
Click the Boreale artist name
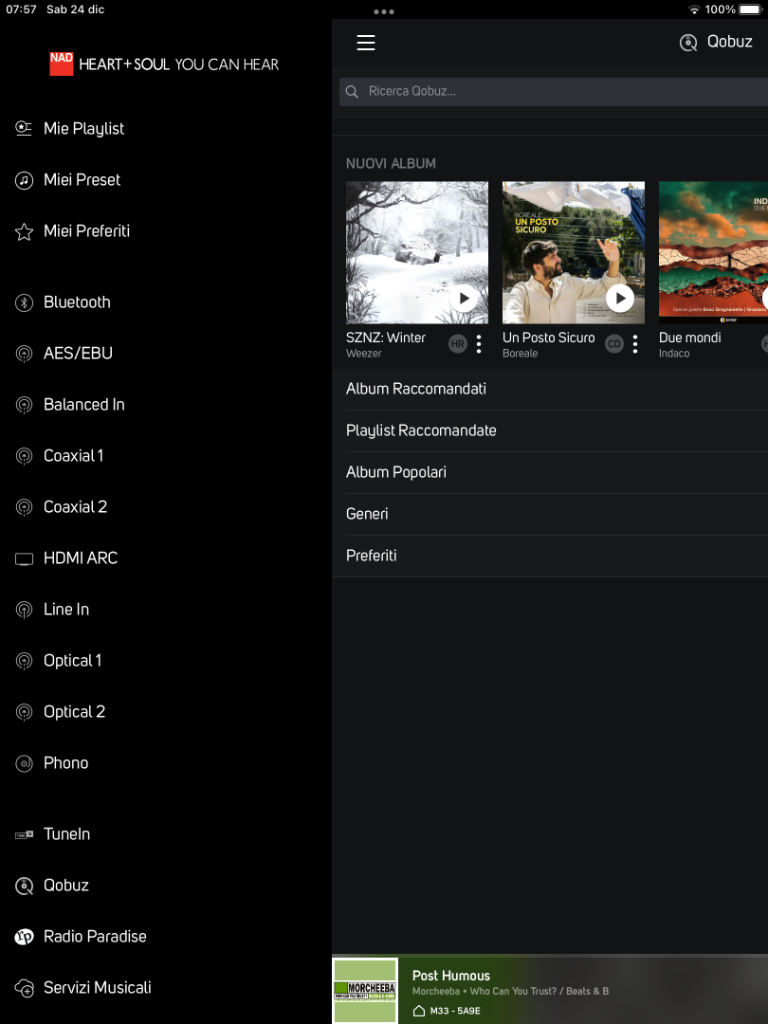coord(520,354)
